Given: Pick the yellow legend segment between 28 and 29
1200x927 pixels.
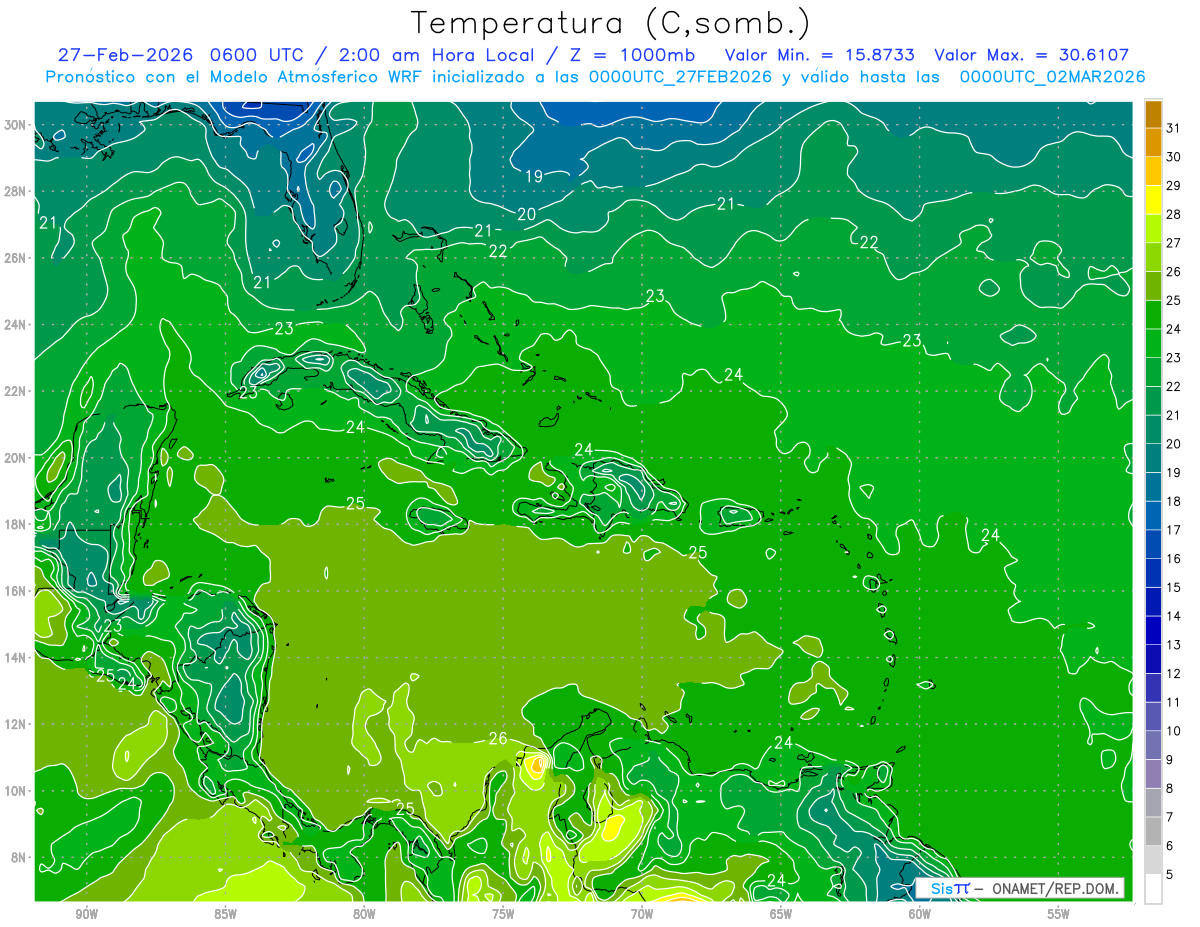Looking at the screenshot, I should point(1153,200).
